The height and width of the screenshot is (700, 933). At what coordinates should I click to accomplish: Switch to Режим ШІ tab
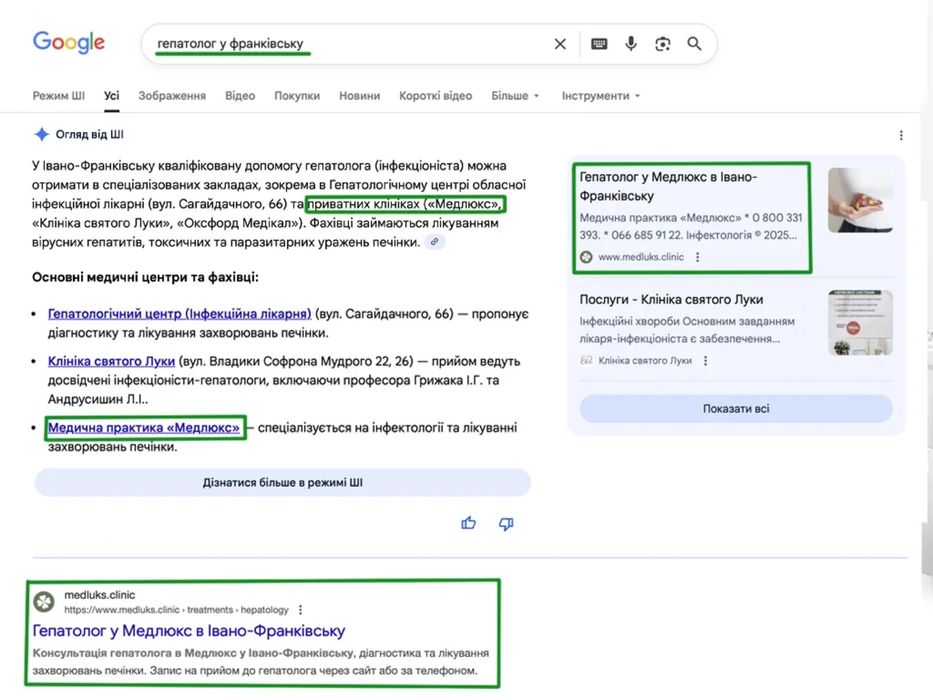point(58,96)
